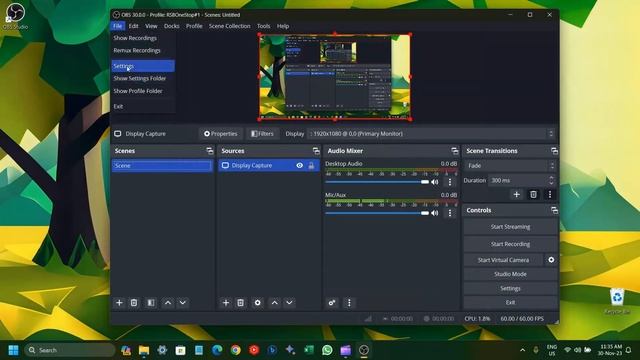
Task: Open Settings from Controls panel
Action: tap(510, 289)
